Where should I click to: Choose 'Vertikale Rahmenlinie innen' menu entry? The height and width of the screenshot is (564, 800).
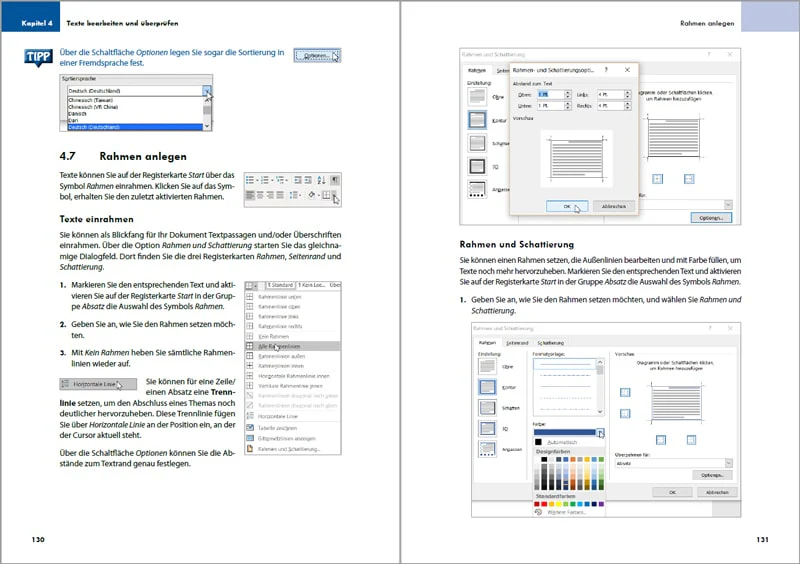(x=292, y=386)
